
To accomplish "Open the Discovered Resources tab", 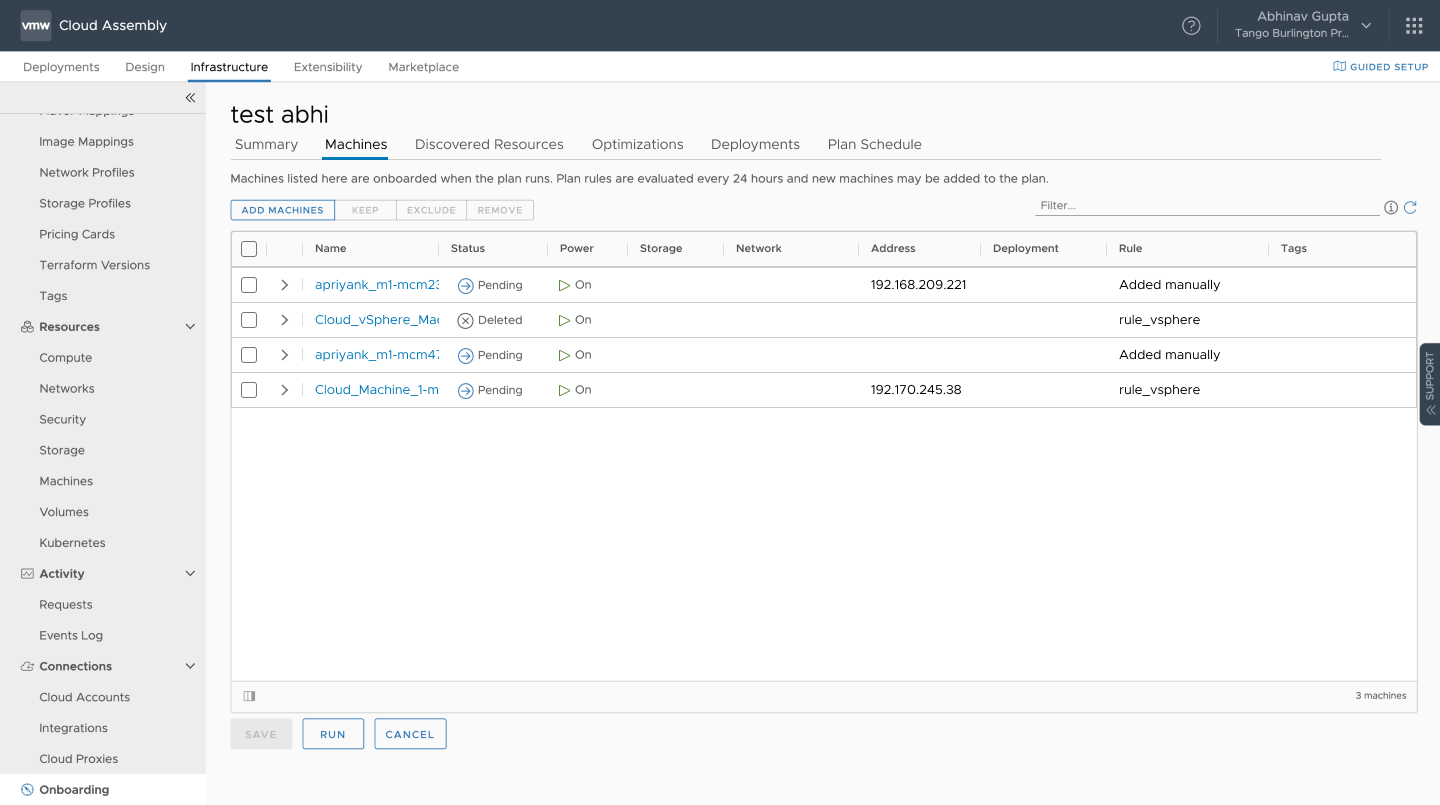I will (489, 144).
